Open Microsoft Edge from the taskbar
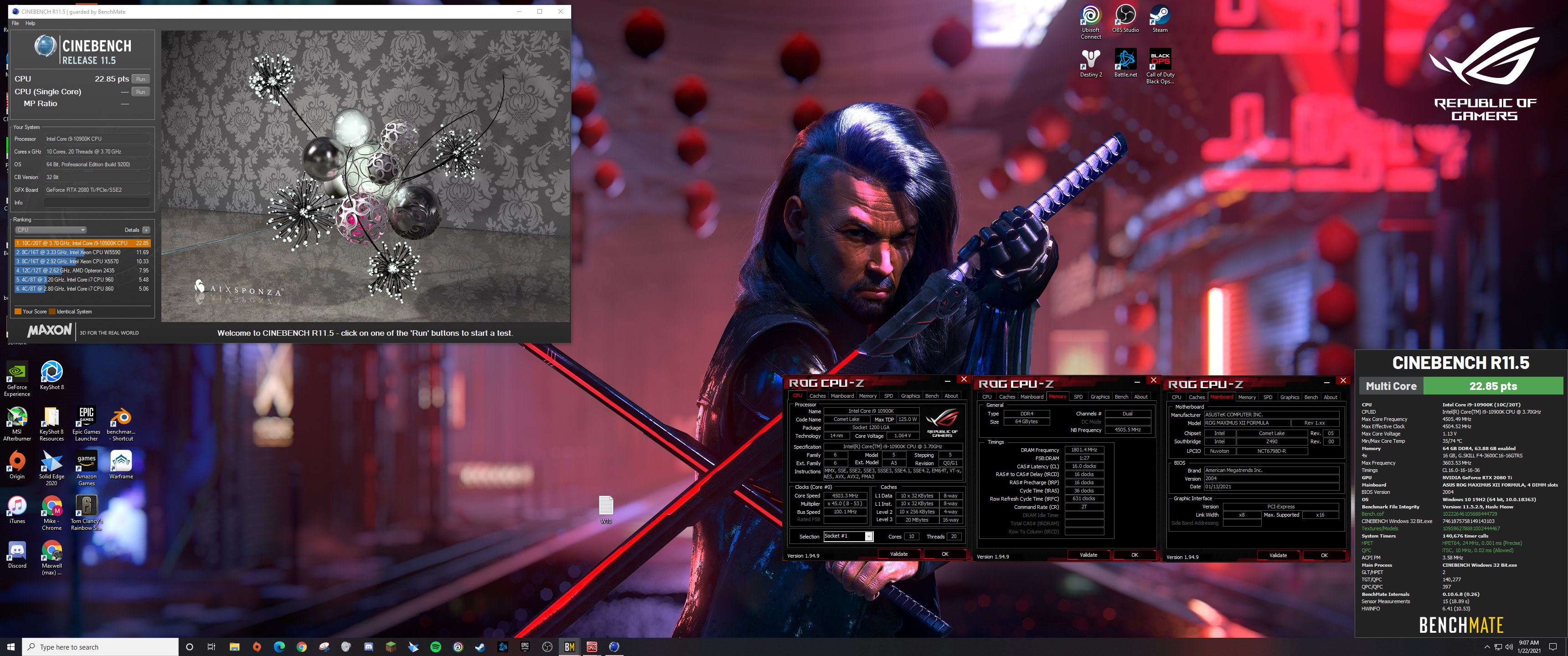The height and width of the screenshot is (656, 1568). pos(279,647)
